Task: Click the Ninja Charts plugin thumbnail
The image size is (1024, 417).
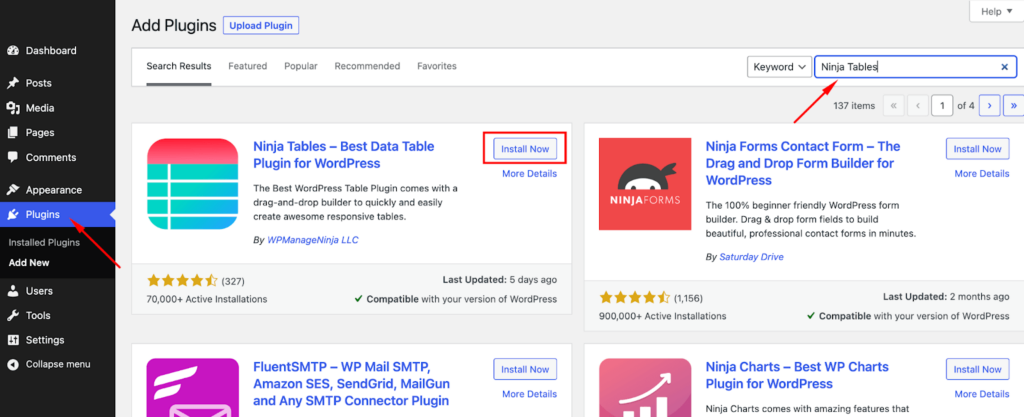Action: 645,388
